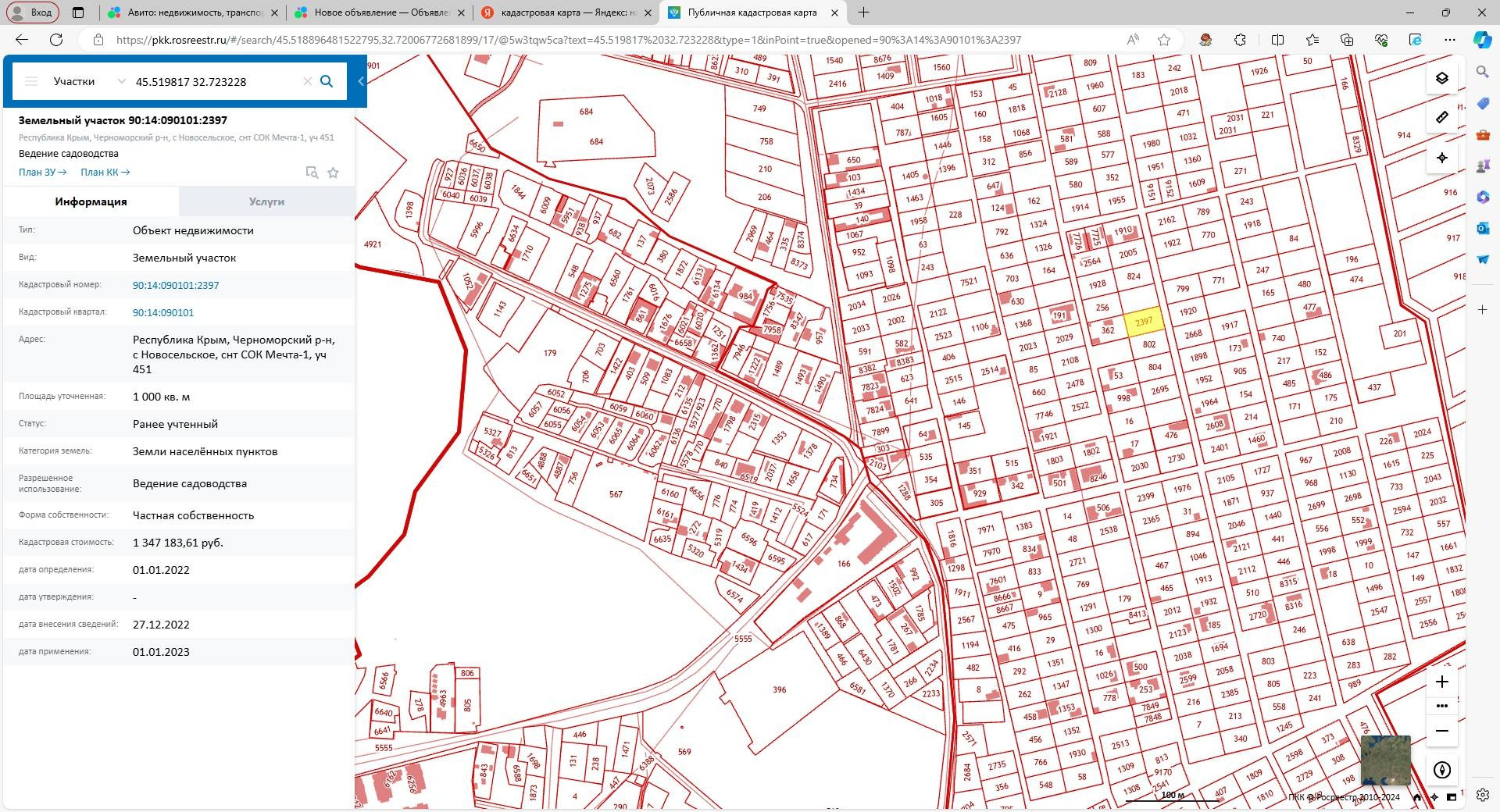
Task: Add parcel to favorites with star
Action: 333,173
